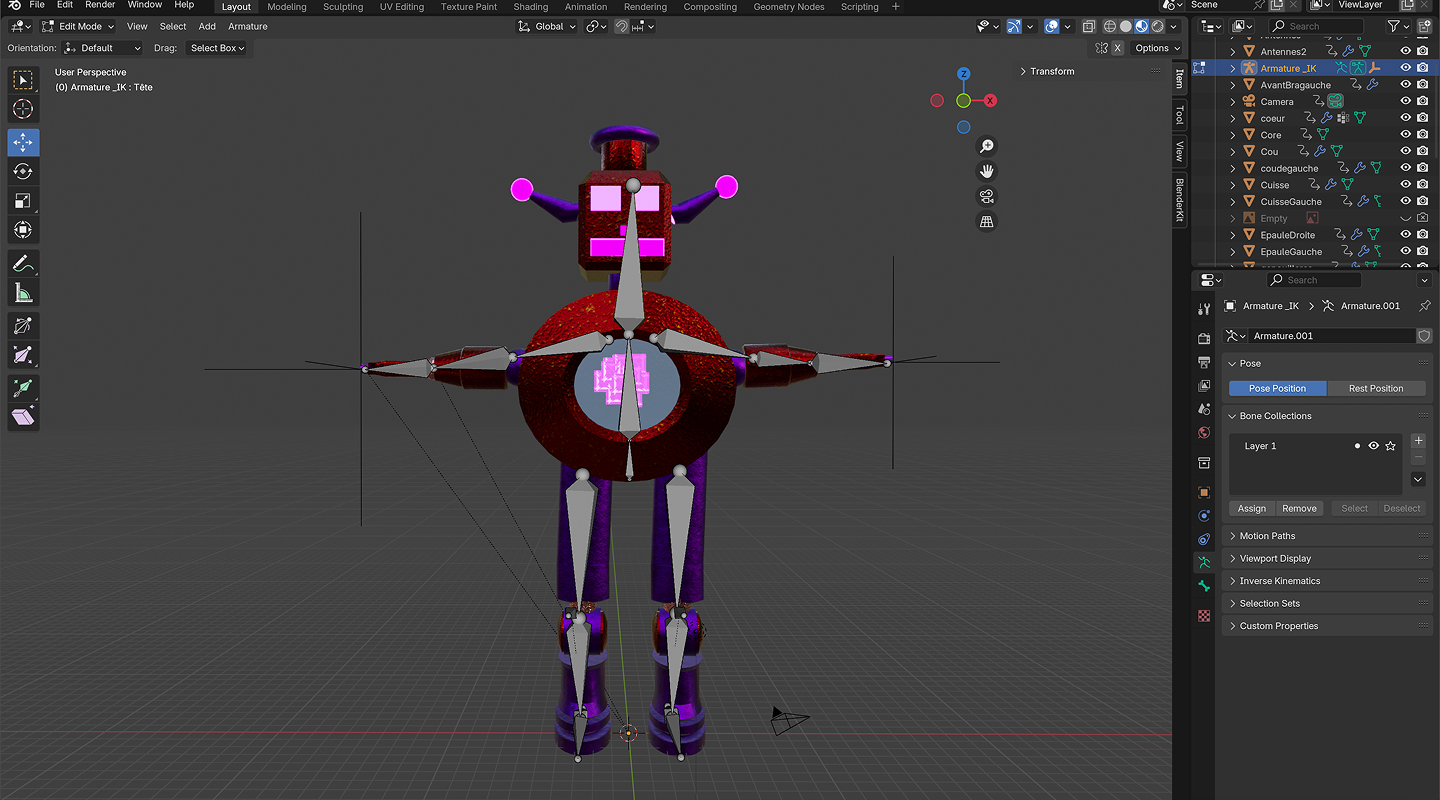Select the Armature _IK outliner row
The width and height of the screenshot is (1440, 800).
[x=1316, y=68]
